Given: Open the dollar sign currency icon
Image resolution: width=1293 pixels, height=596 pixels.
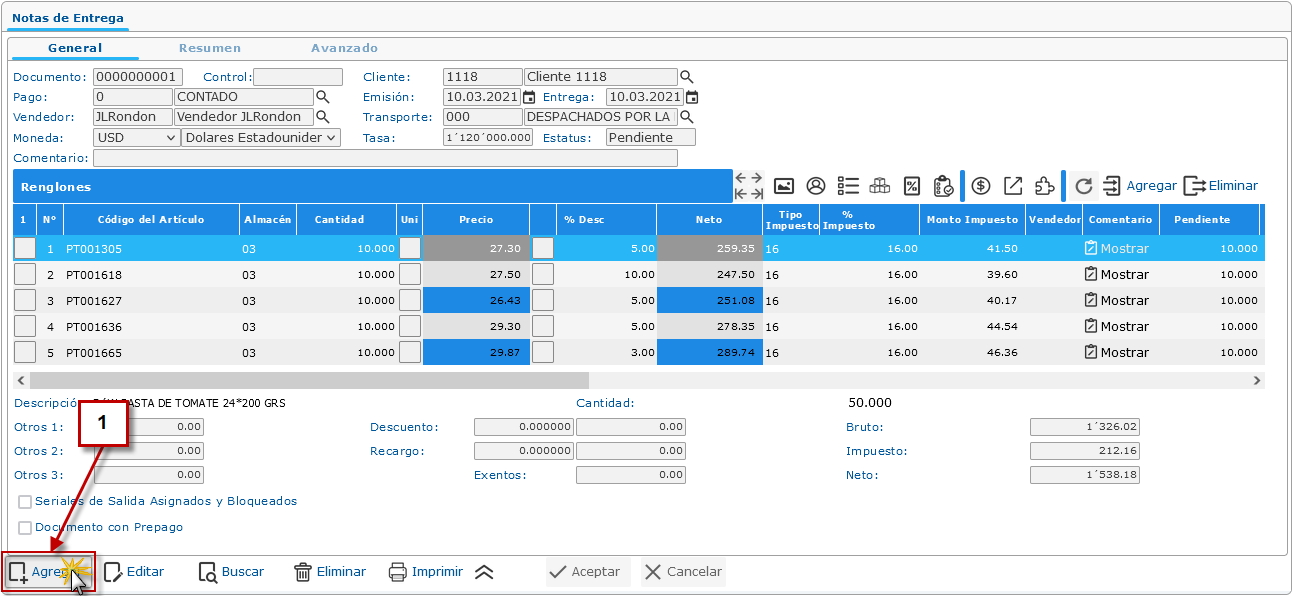Looking at the screenshot, I should (981, 186).
